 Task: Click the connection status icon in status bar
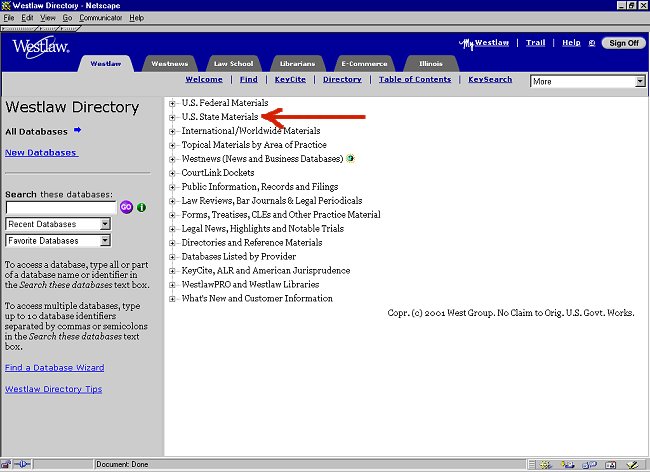click(x=22, y=464)
